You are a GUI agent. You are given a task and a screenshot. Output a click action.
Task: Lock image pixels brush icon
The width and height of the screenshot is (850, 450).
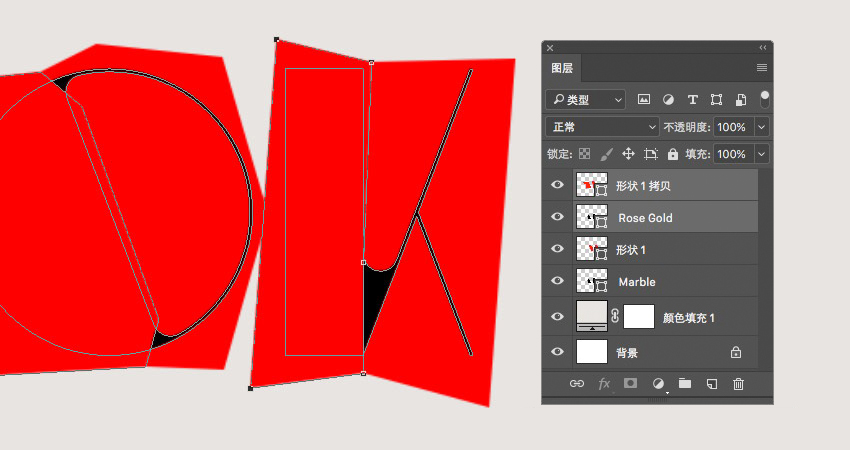(x=606, y=154)
